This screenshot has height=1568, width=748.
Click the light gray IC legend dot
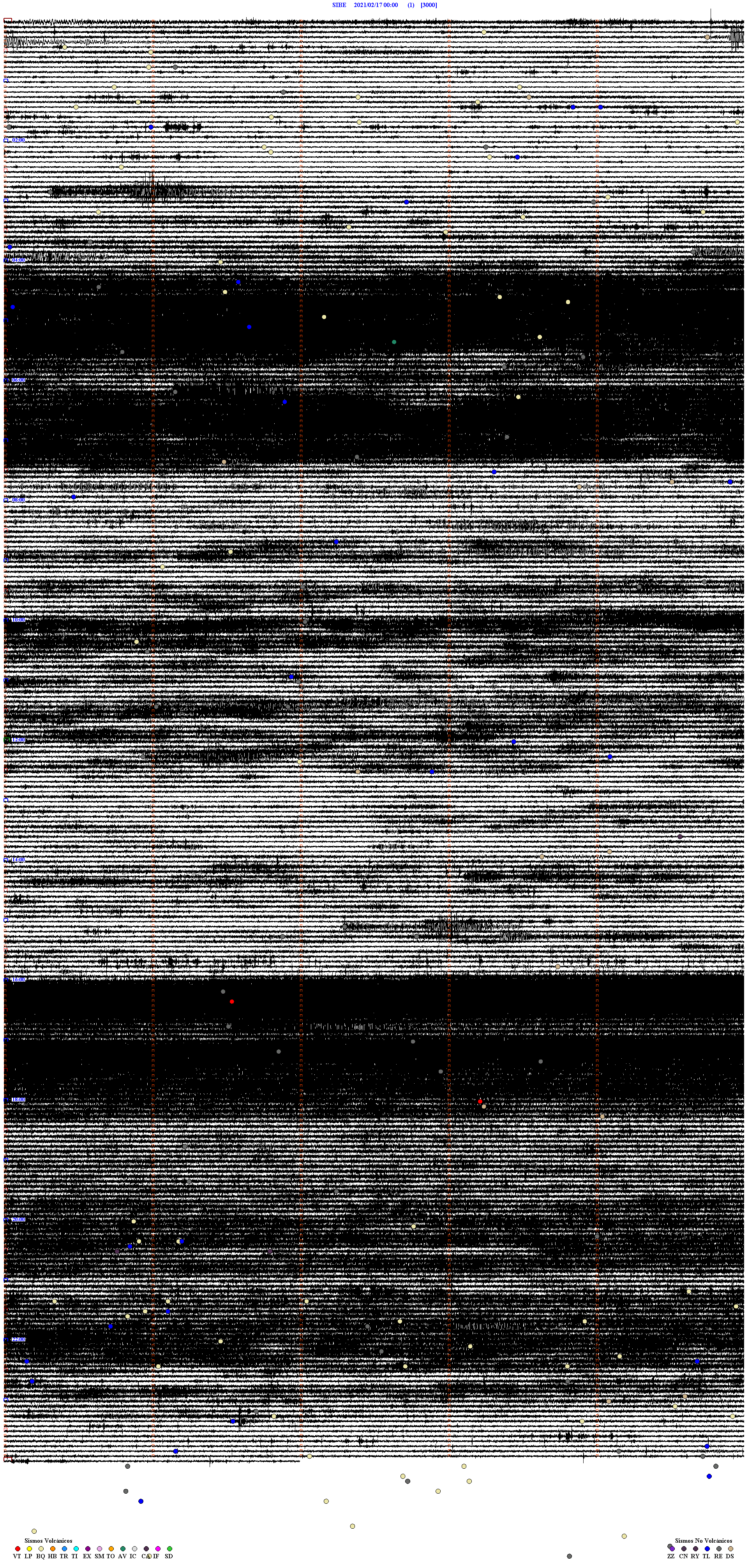pos(135,1549)
